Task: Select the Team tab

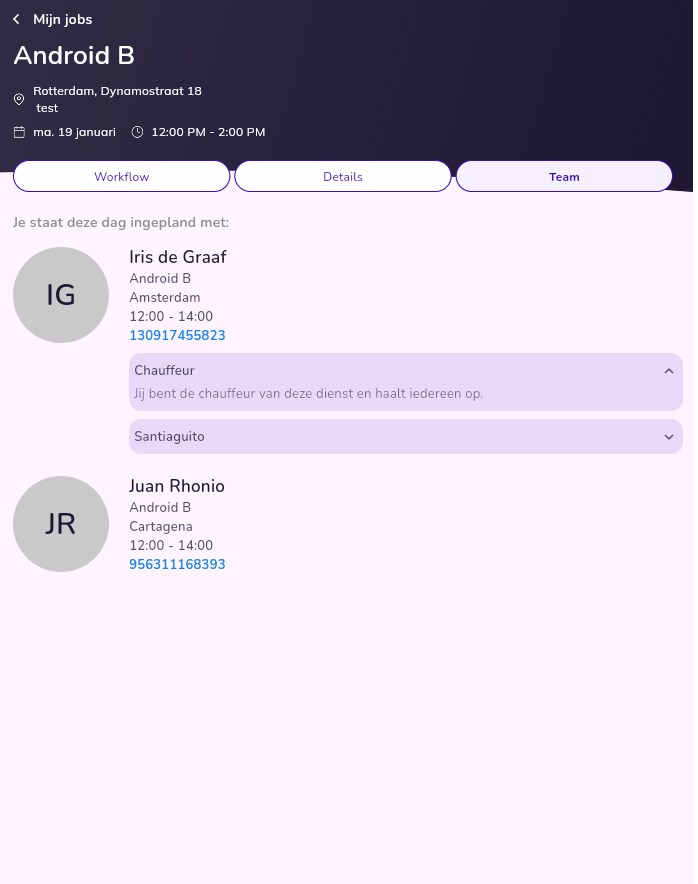Action: pos(564,177)
